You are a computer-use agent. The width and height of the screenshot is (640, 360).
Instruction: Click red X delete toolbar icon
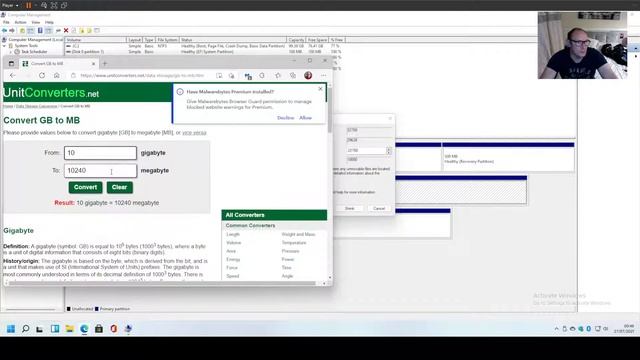(66, 31)
